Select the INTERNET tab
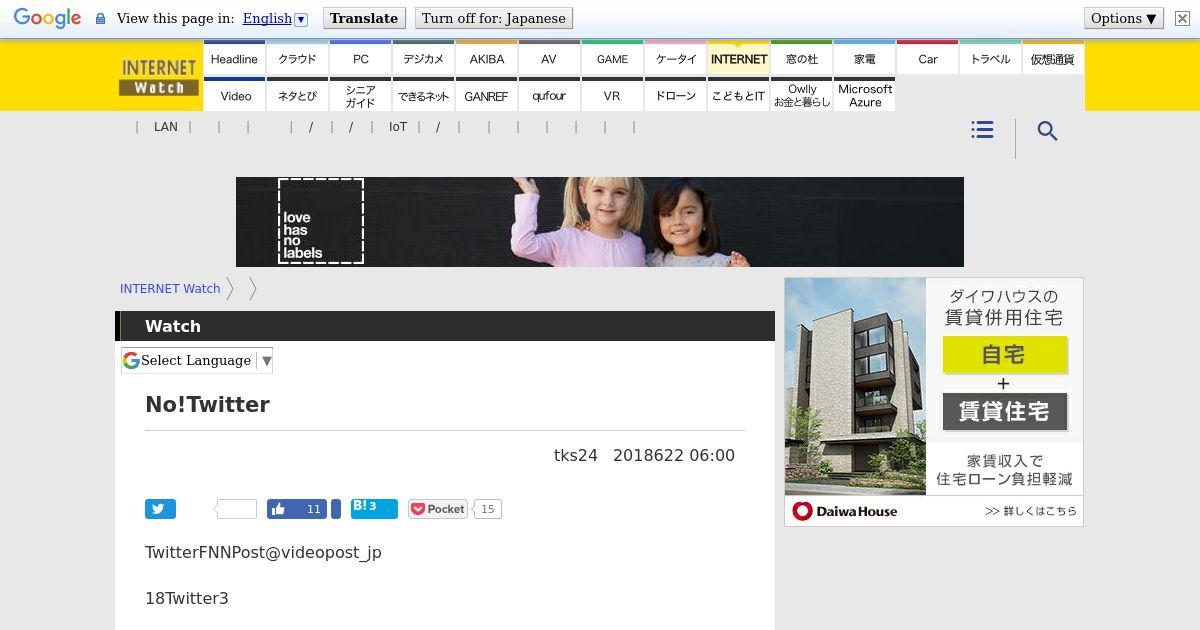This screenshot has height=630, width=1200. tap(738, 58)
